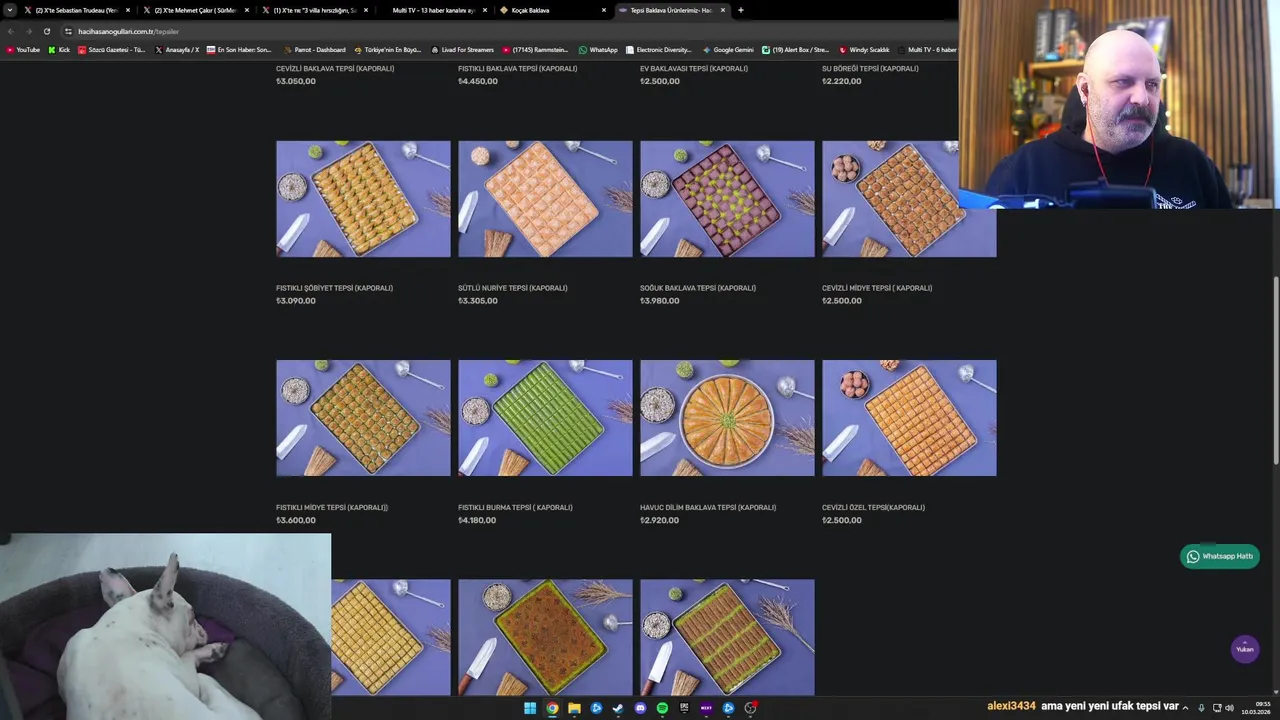This screenshot has width=1280, height=720.
Task: Click the SU BÖREĞİ TEPSİ (KAPORALI) title
Action: click(x=870, y=69)
